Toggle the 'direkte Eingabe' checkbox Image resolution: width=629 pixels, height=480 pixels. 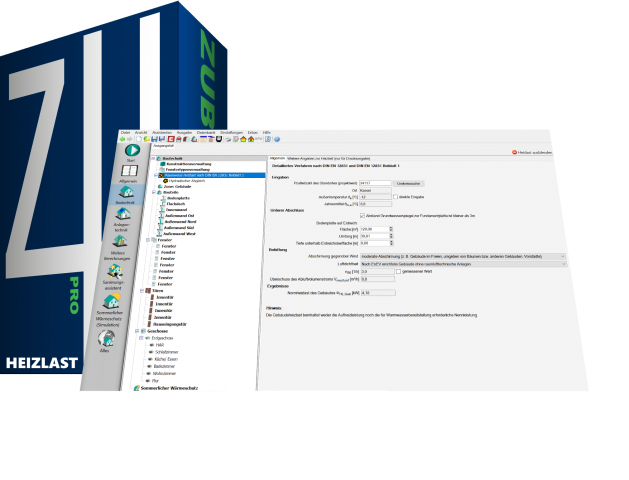[x=396, y=197]
